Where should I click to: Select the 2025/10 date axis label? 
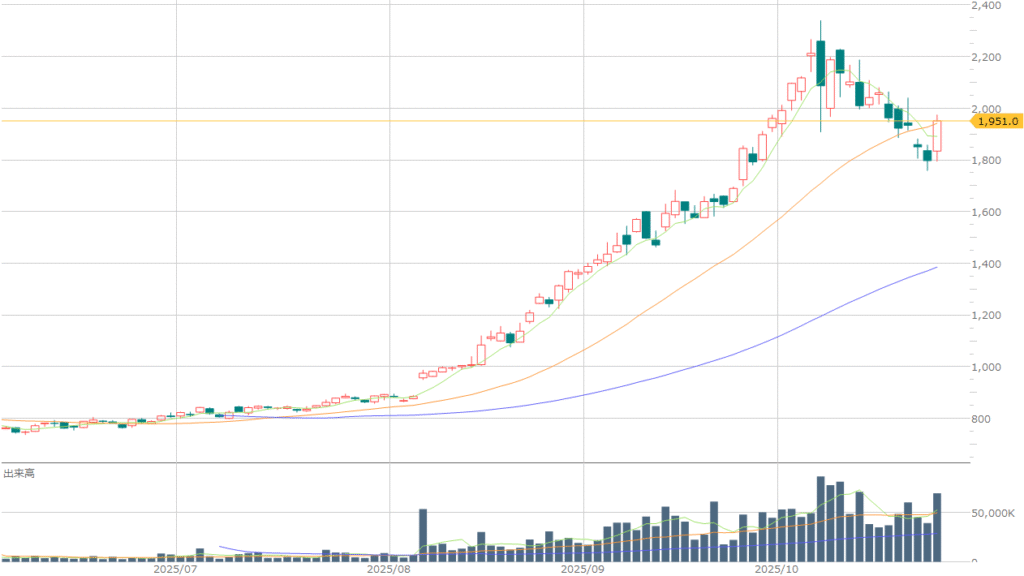[x=776, y=568]
